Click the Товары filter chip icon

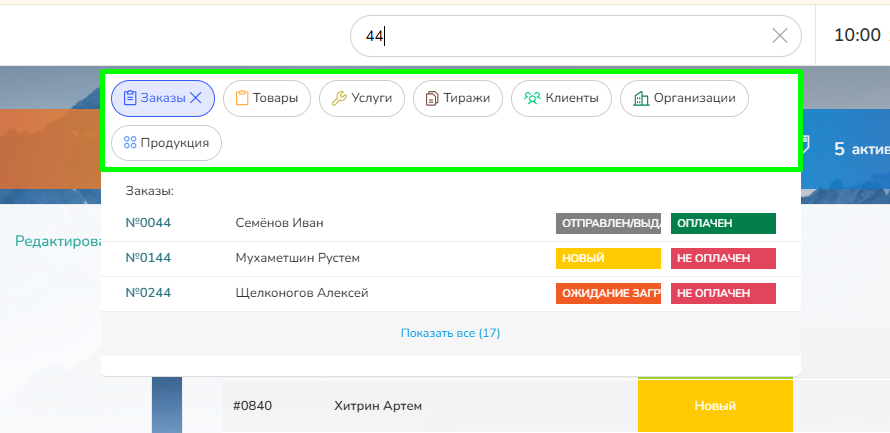(241, 98)
